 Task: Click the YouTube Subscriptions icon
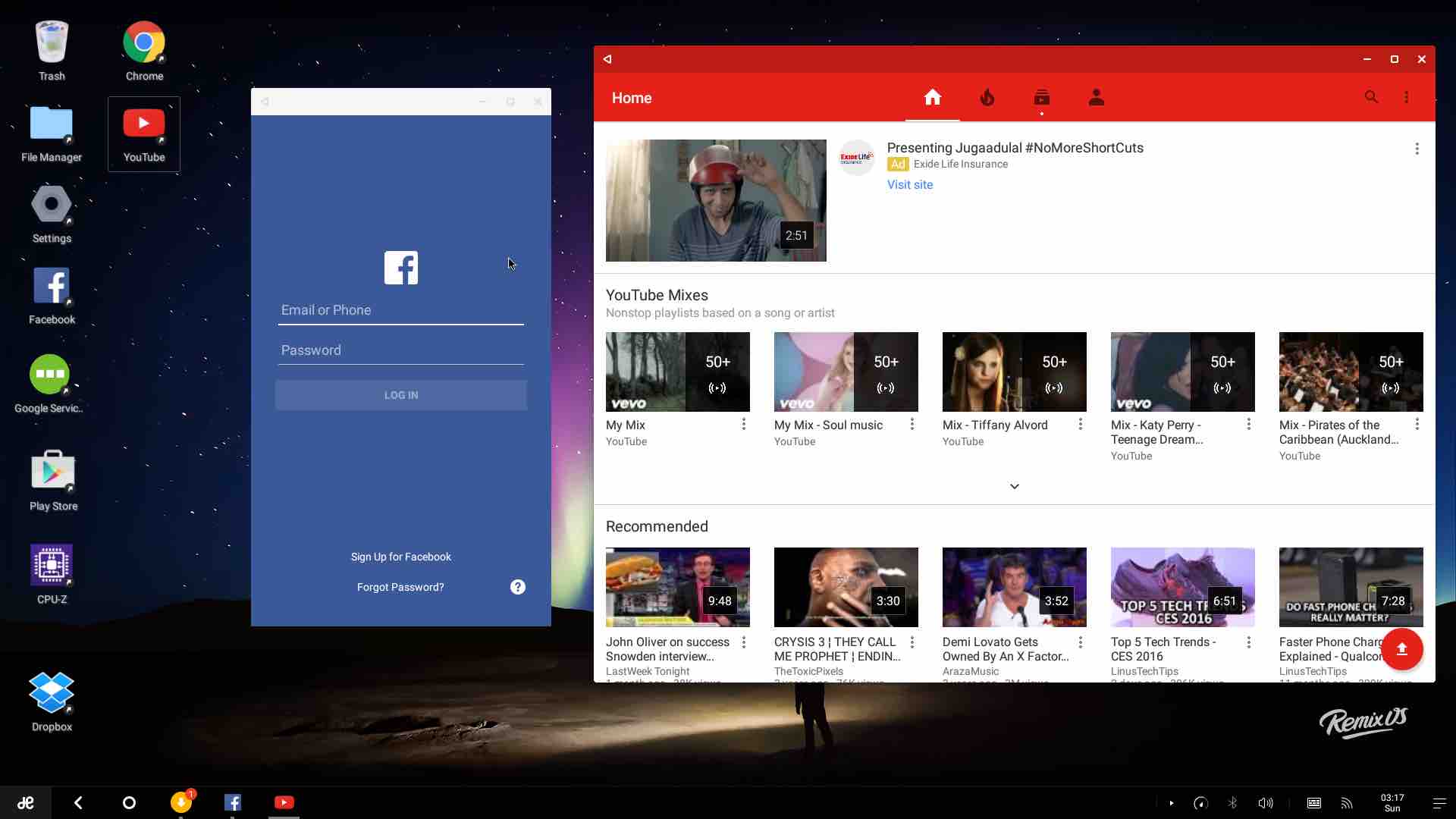[x=1041, y=97]
